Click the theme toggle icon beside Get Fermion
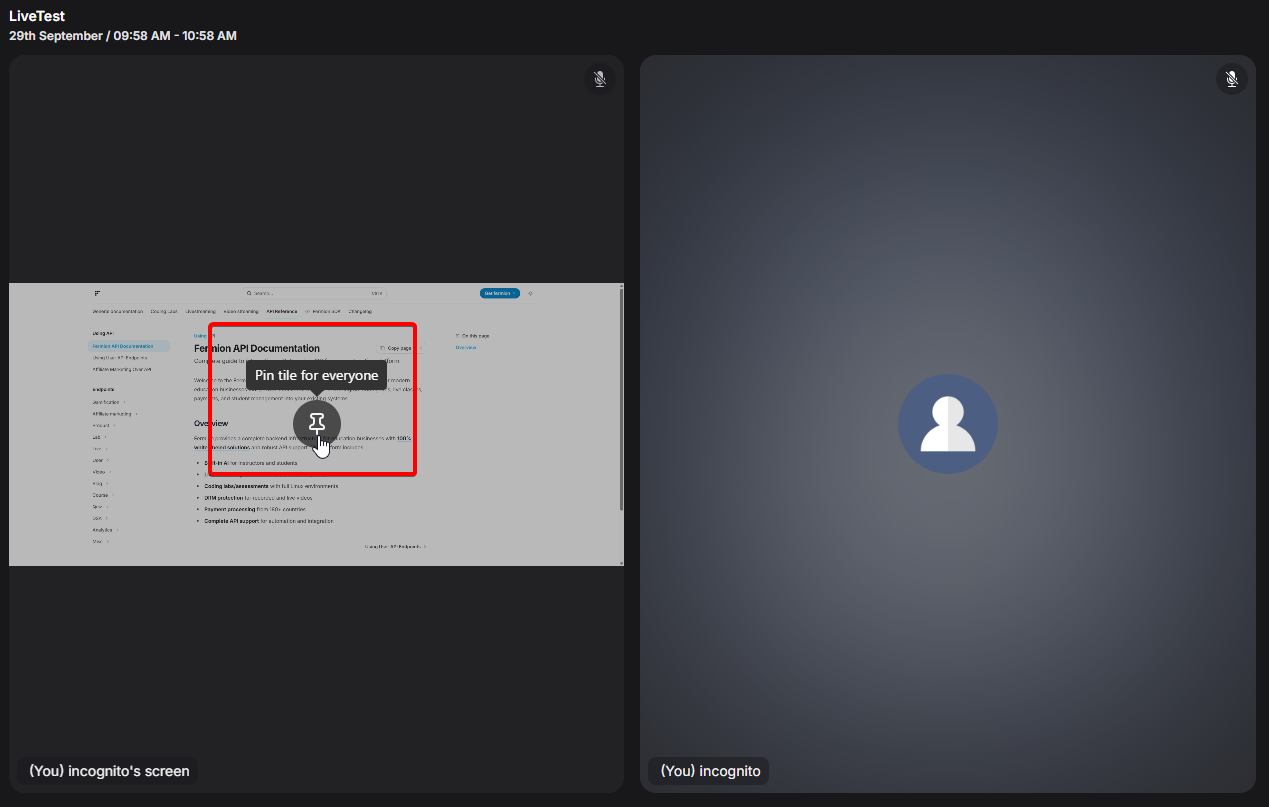 (x=530, y=293)
